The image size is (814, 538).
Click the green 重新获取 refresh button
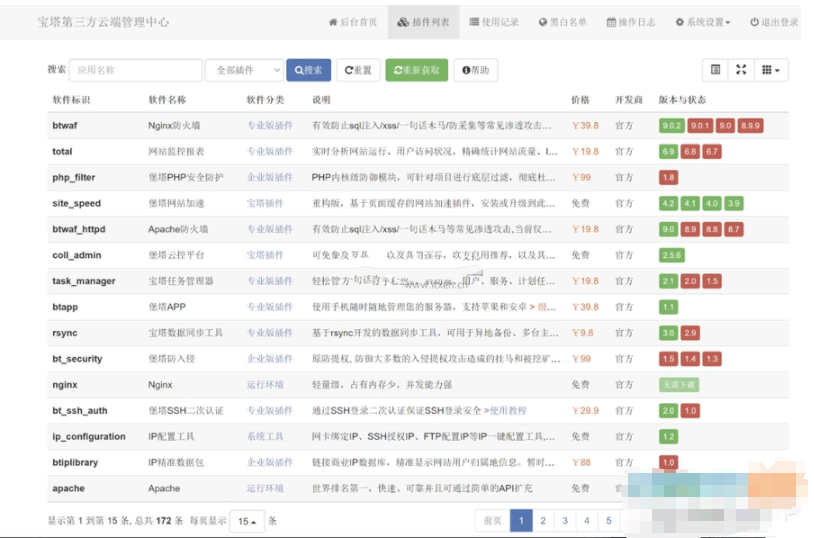click(x=417, y=70)
